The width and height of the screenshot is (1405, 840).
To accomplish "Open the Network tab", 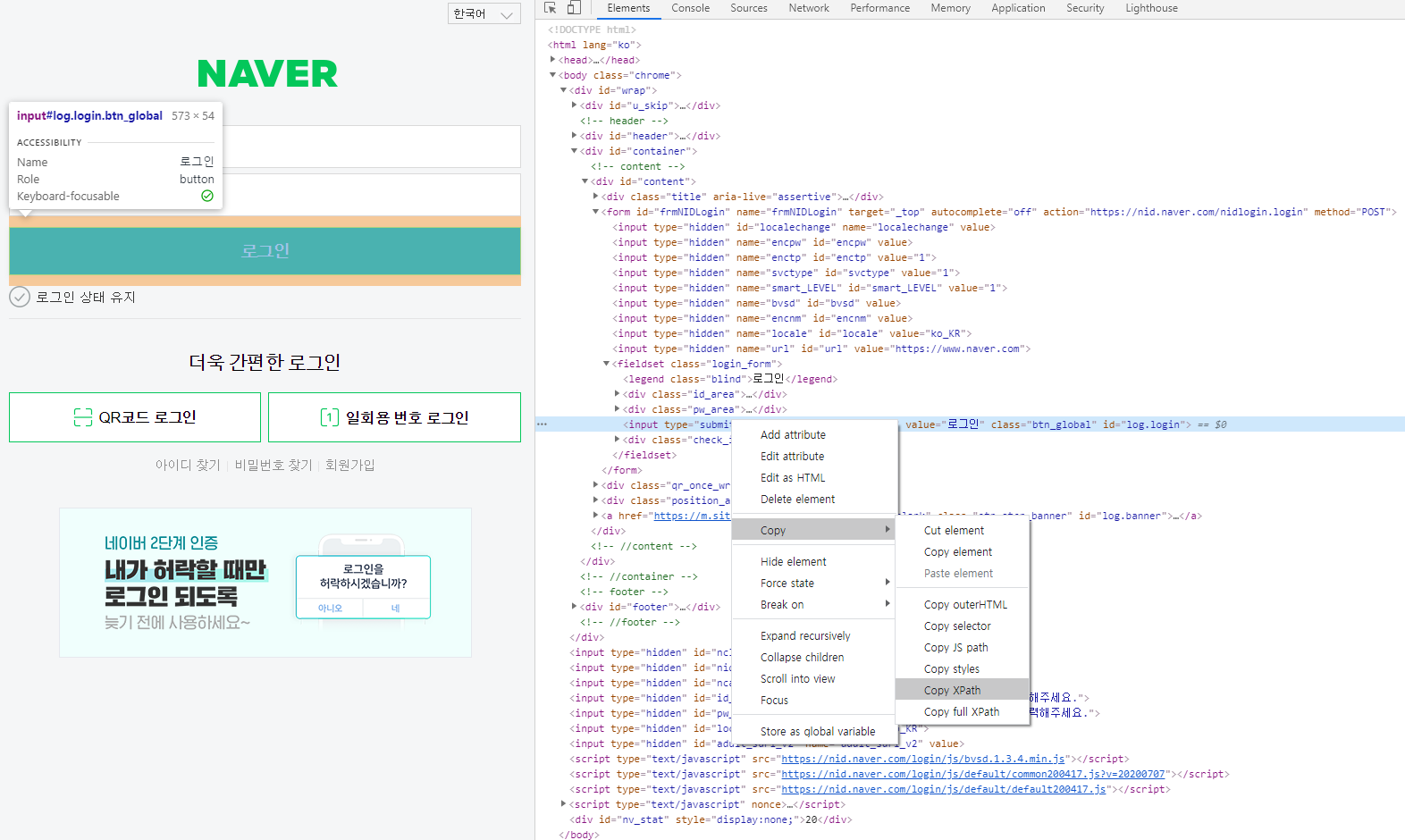I will [809, 8].
